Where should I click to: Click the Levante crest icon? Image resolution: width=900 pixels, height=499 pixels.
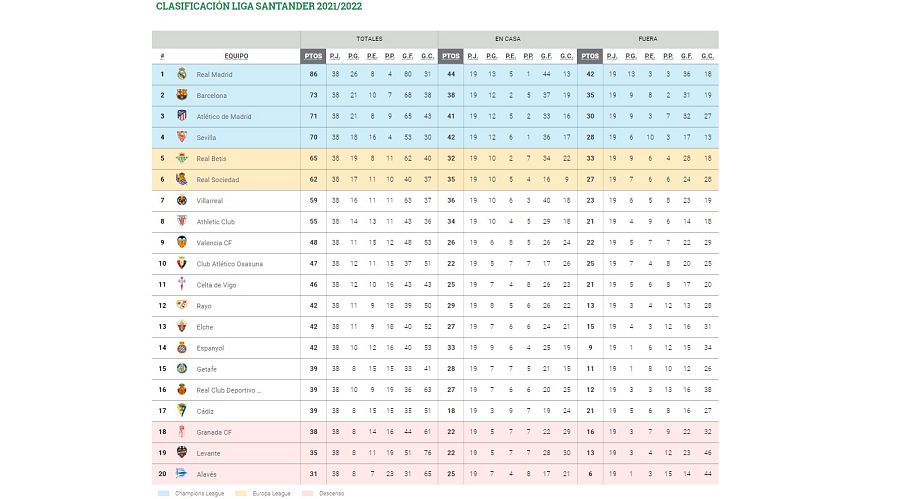pos(182,452)
